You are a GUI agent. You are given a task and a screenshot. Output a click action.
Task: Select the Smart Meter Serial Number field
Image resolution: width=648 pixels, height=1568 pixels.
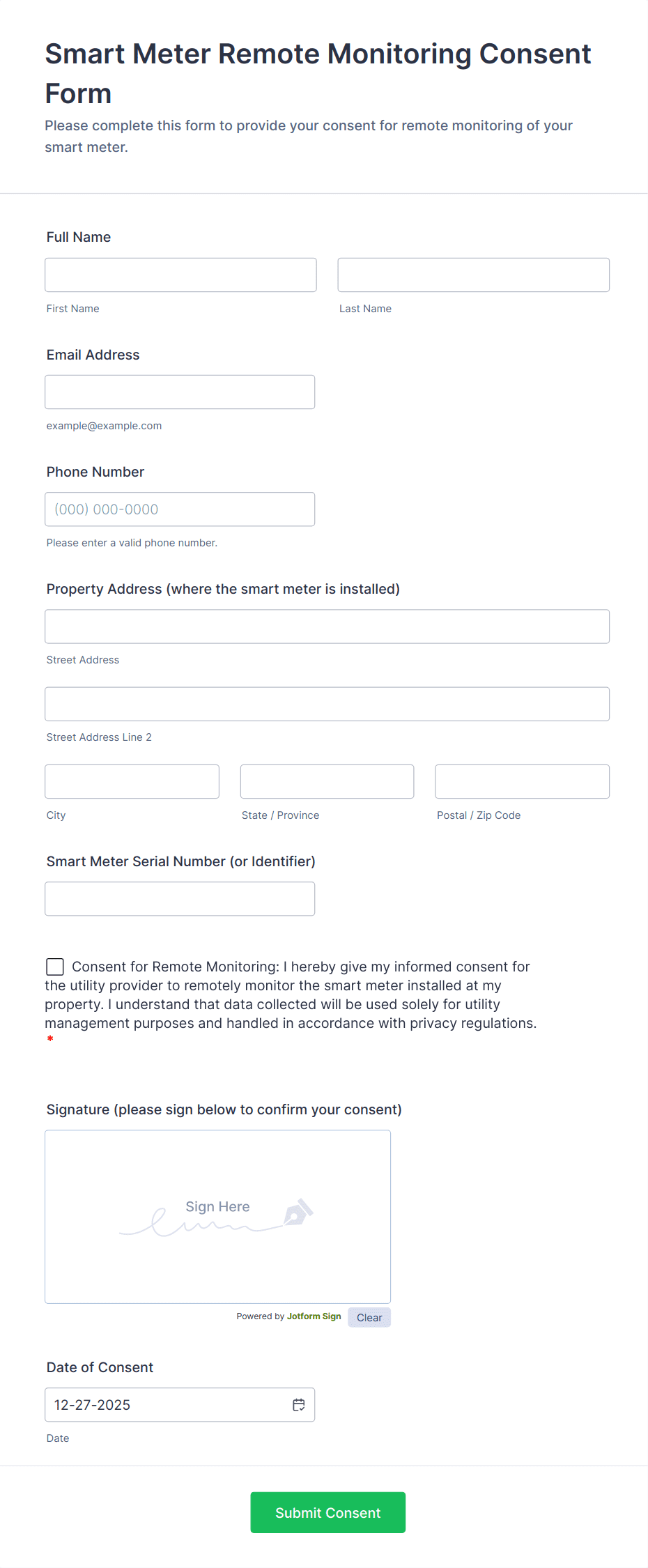pyautogui.click(x=180, y=898)
